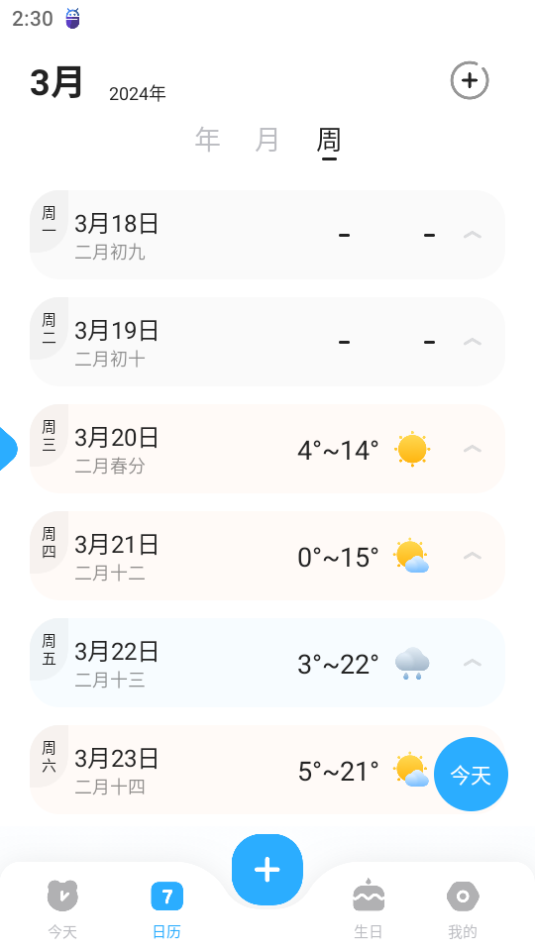Viewport: 535px width, 951px height.
Task: Open the 3月23日 周六 day entry
Action: tap(267, 770)
